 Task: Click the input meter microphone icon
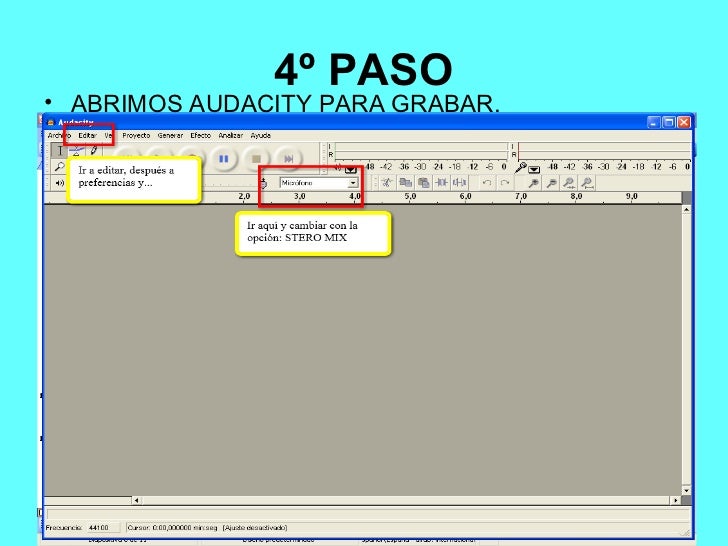pyautogui.click(x=521, y=167)
